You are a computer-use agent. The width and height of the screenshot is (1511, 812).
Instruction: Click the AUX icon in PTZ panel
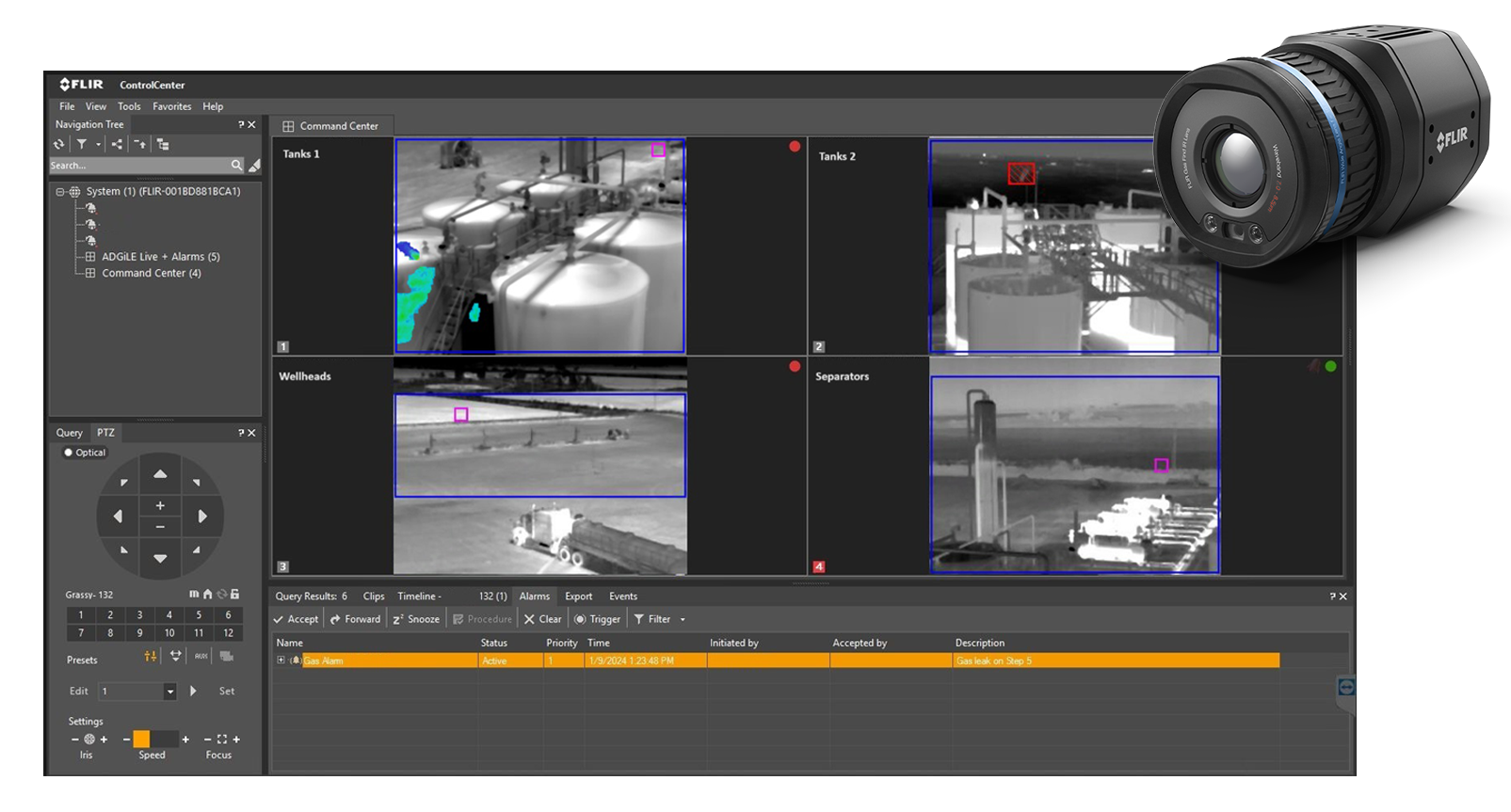(x=201, y=657)
